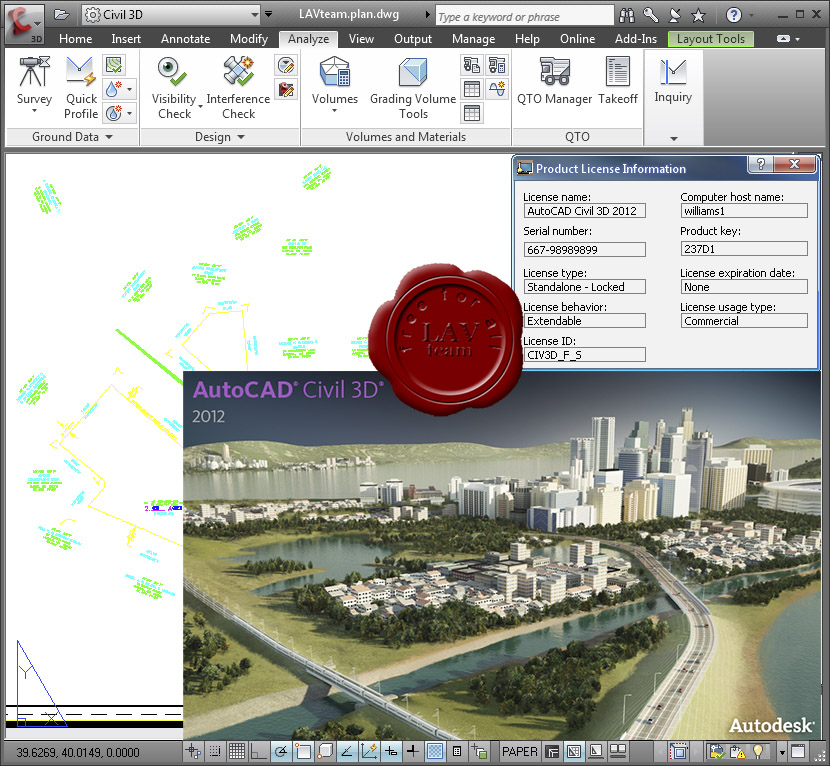This screenshot has height=766, width=830.
Task: Toggle 3D Object Snap in the status bar
Action: [325, 751]
